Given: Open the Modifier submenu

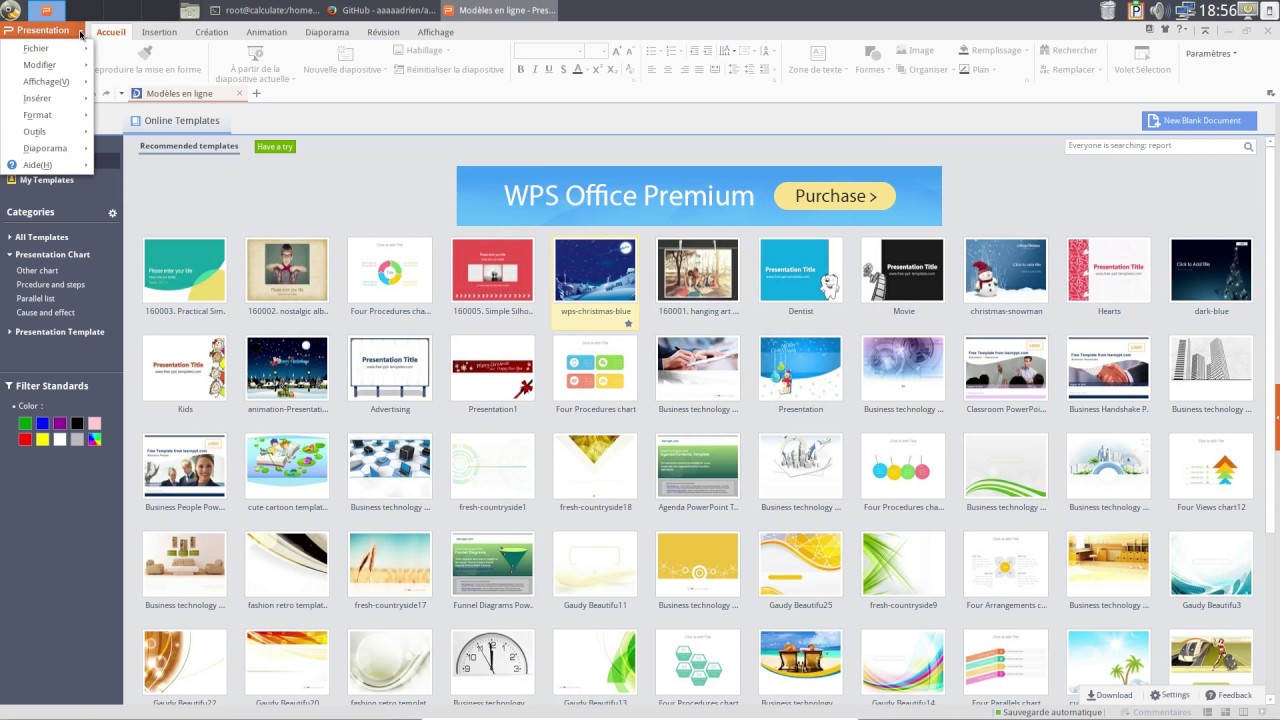Looking at the screenshot, I should click(x=48, y=65).
